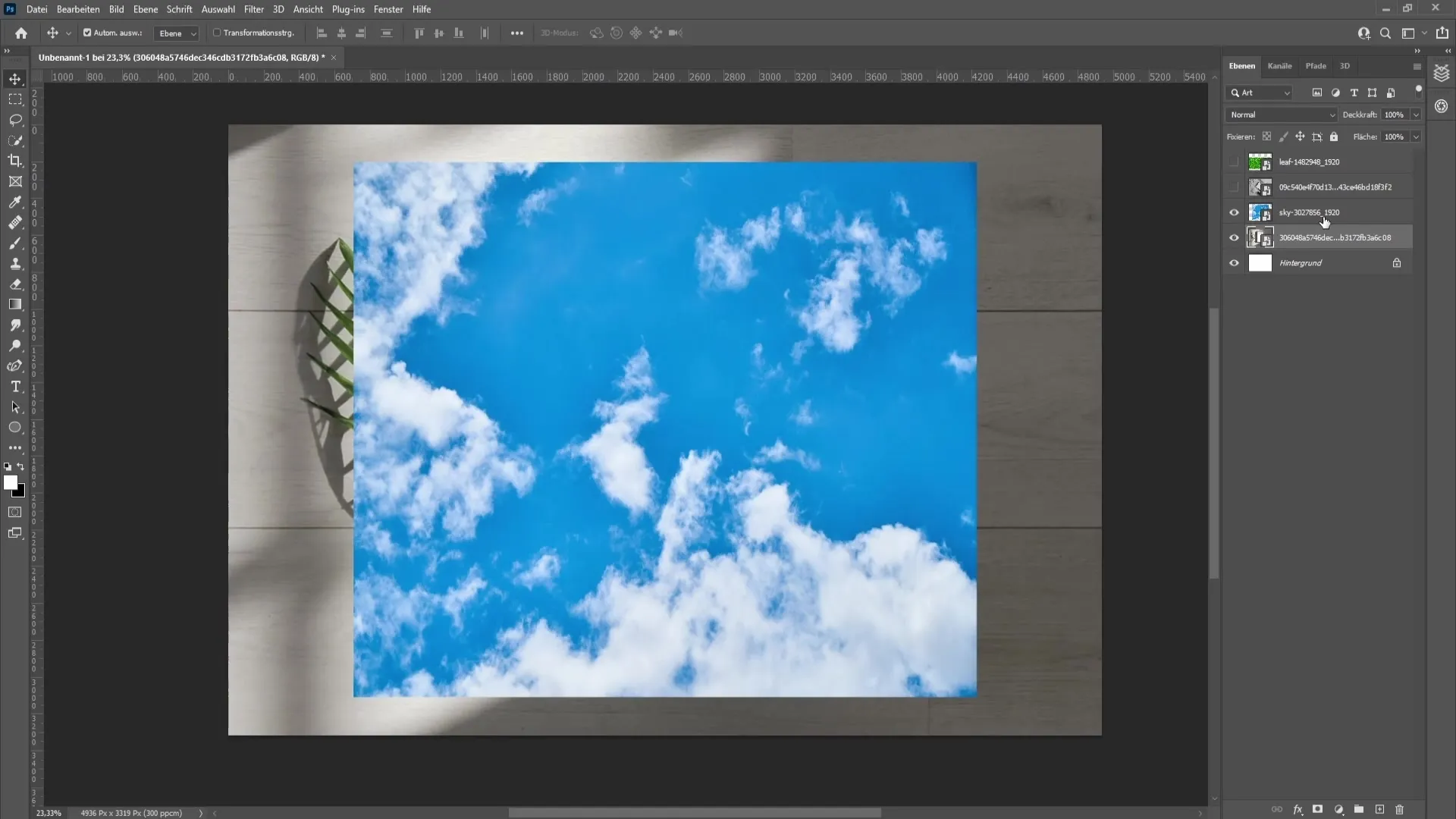The height and width of the screenshot is (819, 1456).
Task: Select the Ellipse shape tool
Action: [x=15, y=427]
